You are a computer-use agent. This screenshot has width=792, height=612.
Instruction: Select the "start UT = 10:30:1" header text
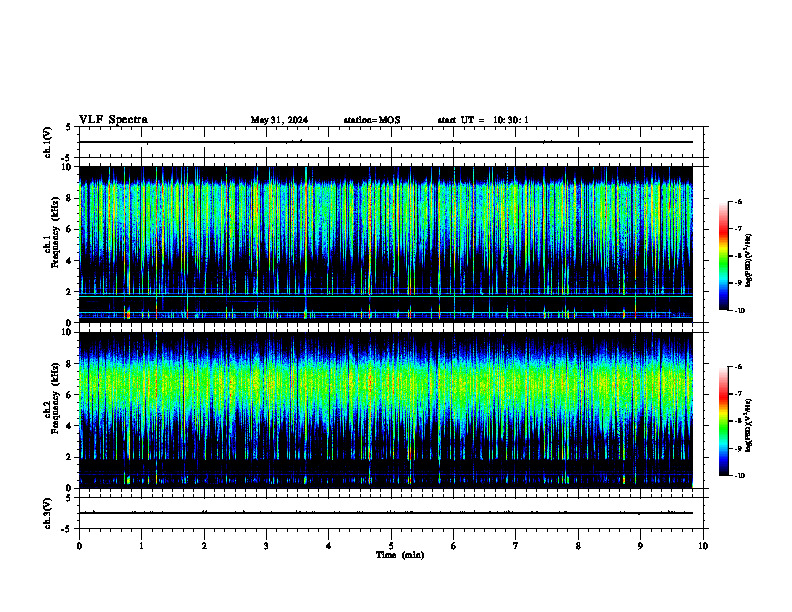[483, 120]
